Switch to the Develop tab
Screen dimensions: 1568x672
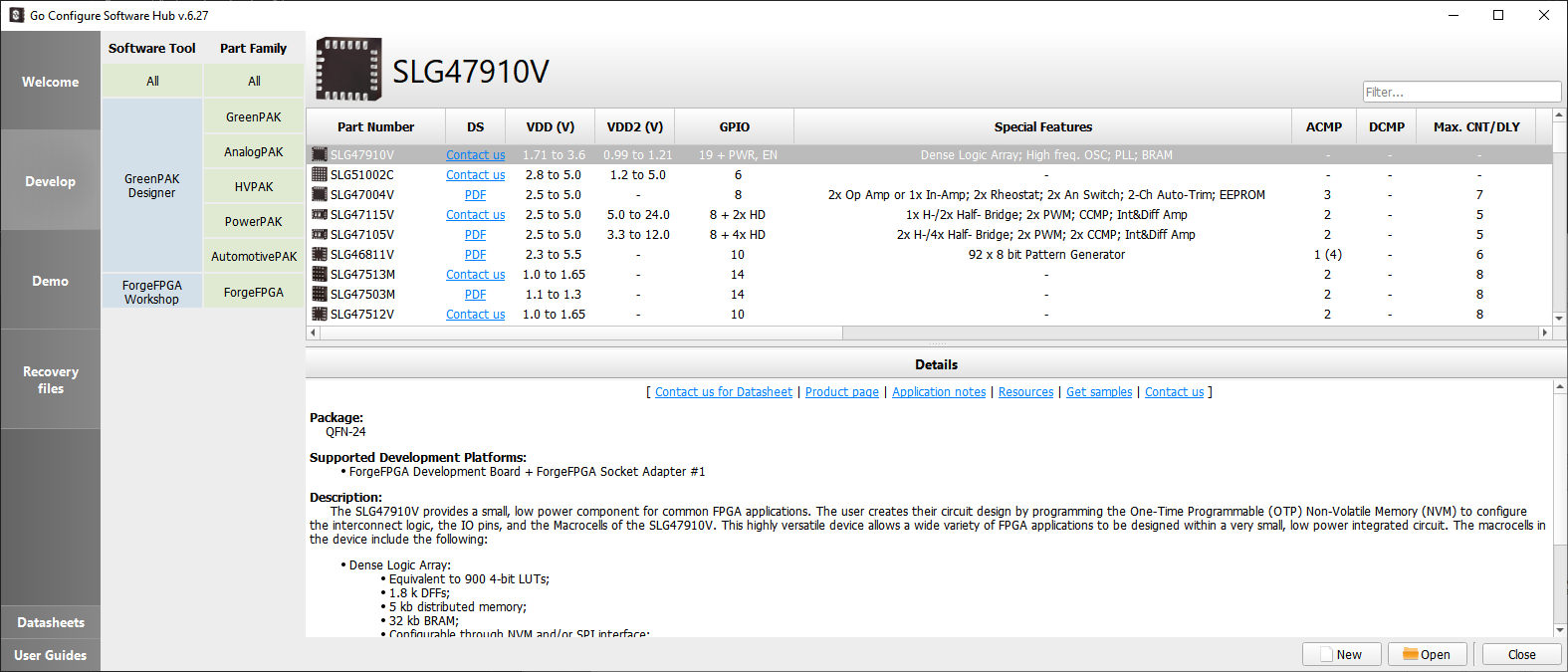pos(51,181)
